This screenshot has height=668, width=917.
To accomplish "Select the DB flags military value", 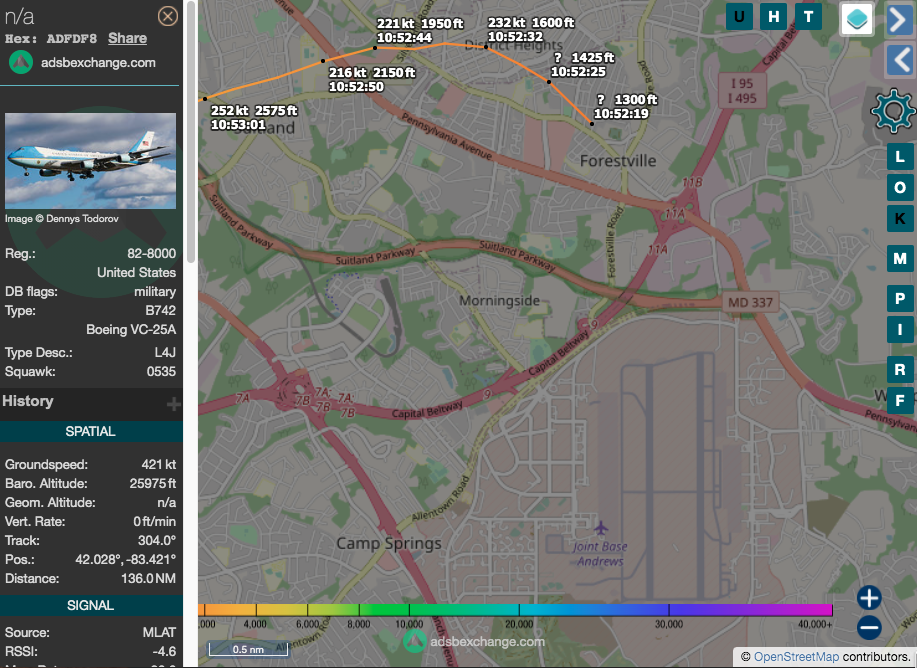I will 155,291.
